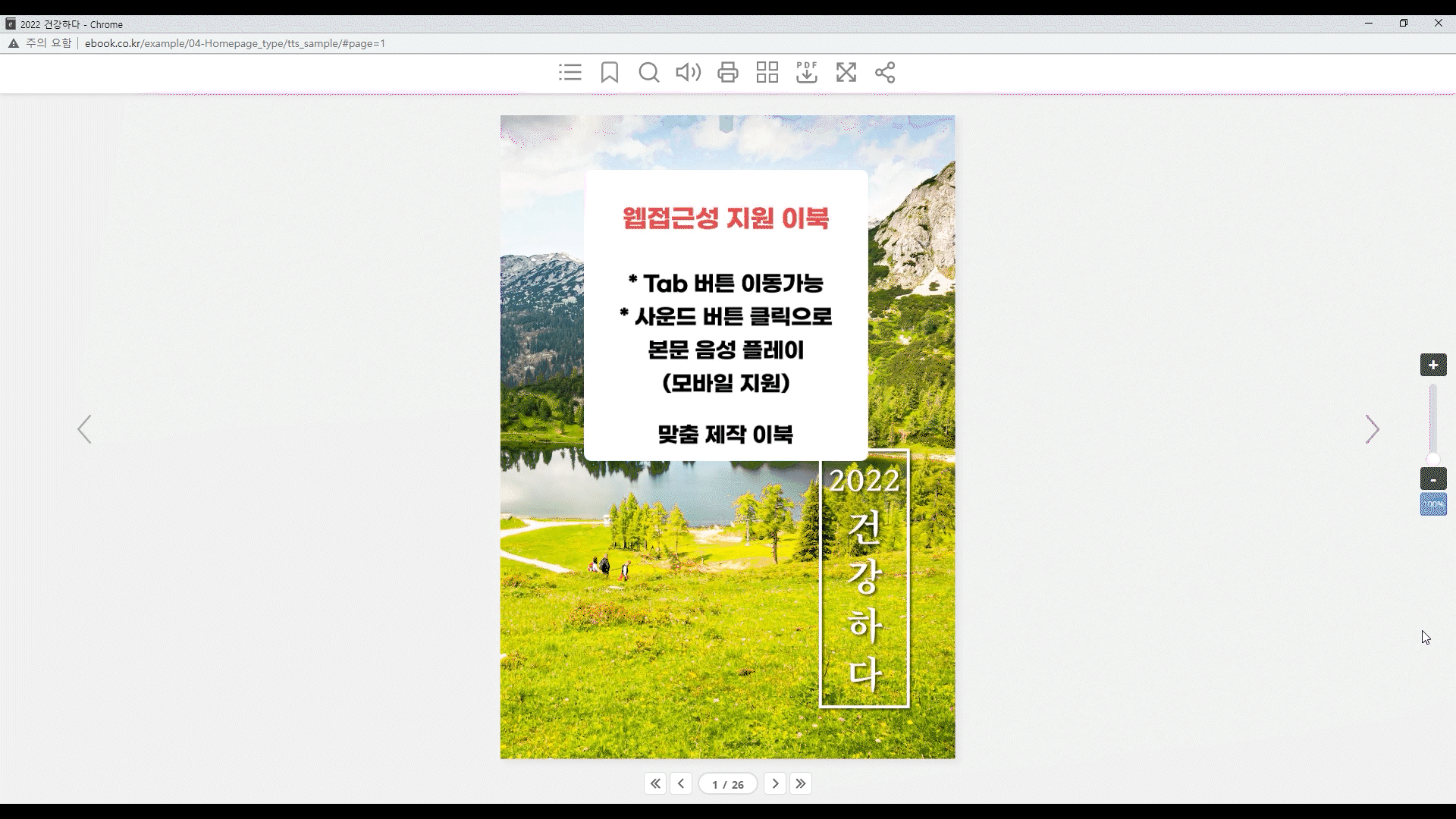The image size is (1456, 819).
Task: Toggle fullscreen expand icon
Action: point(846,73)
